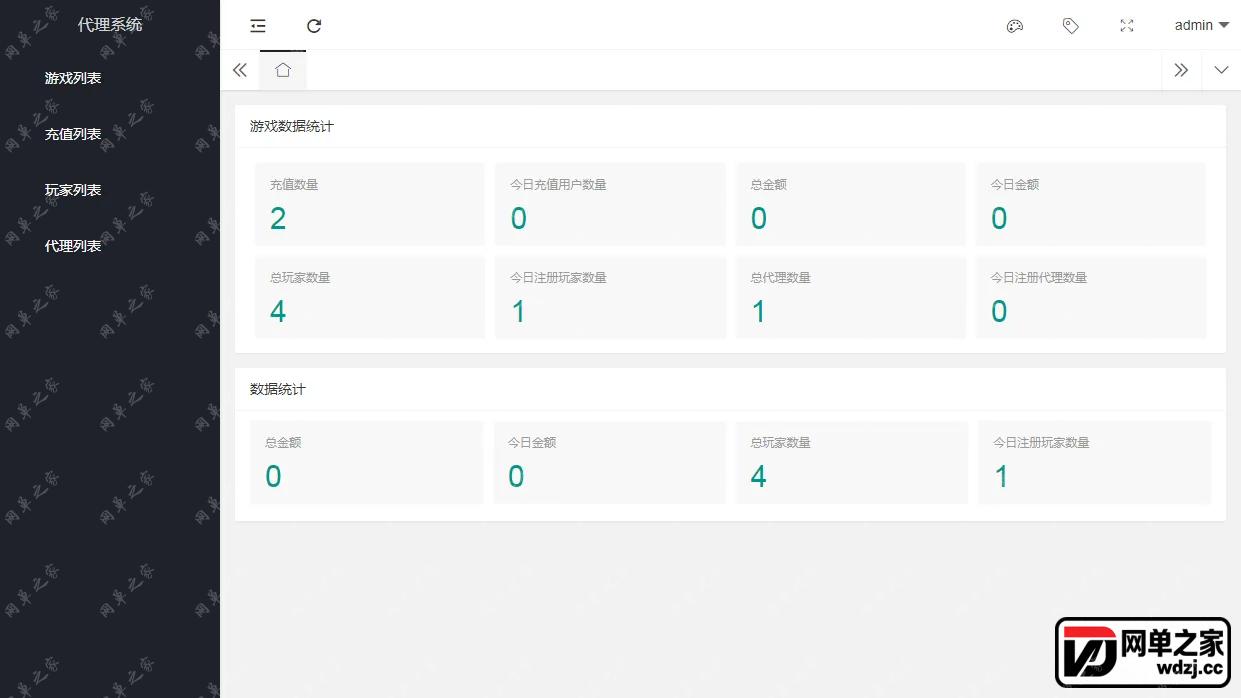The image size is (1241, 698).
Task: Click 总玩家数量 card under 游戏数据统计
Action: coord(370,297)
